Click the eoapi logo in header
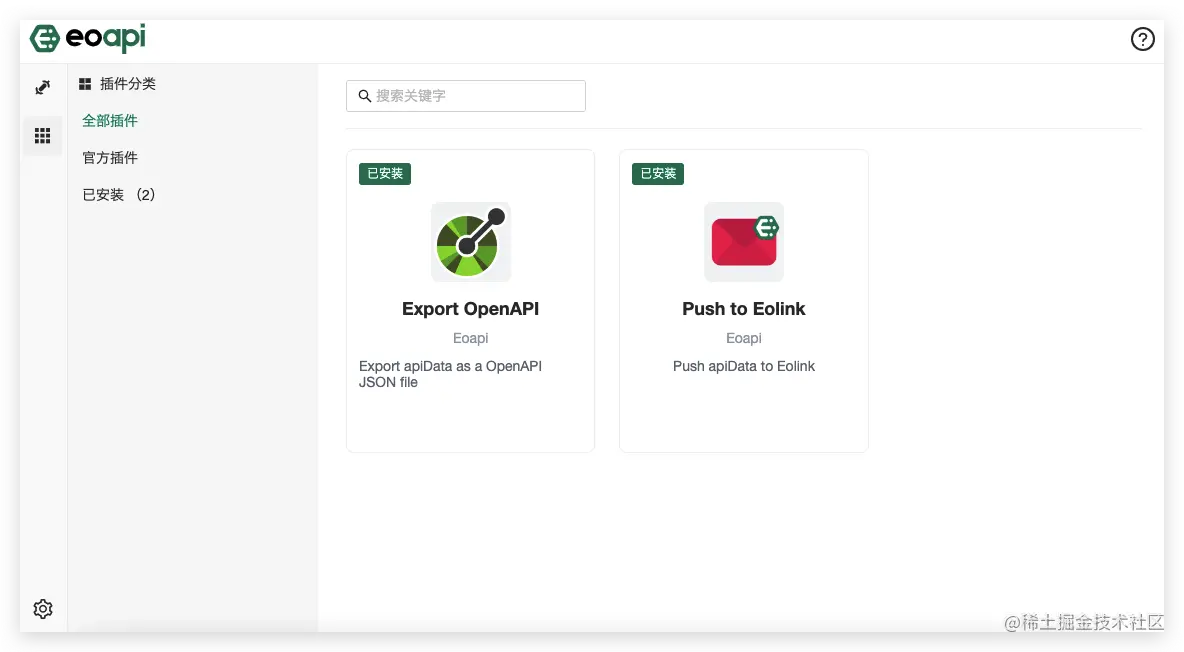 coord(88,38)
